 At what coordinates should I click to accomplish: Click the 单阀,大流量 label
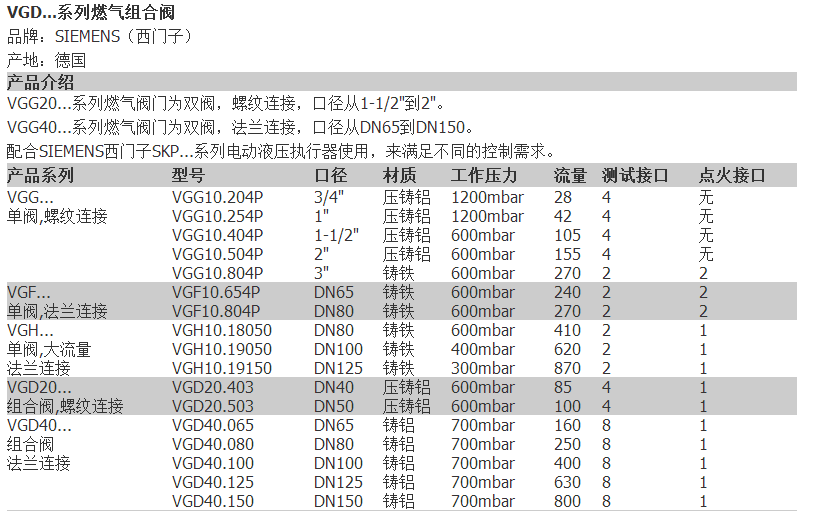click(x=49, y=349)
